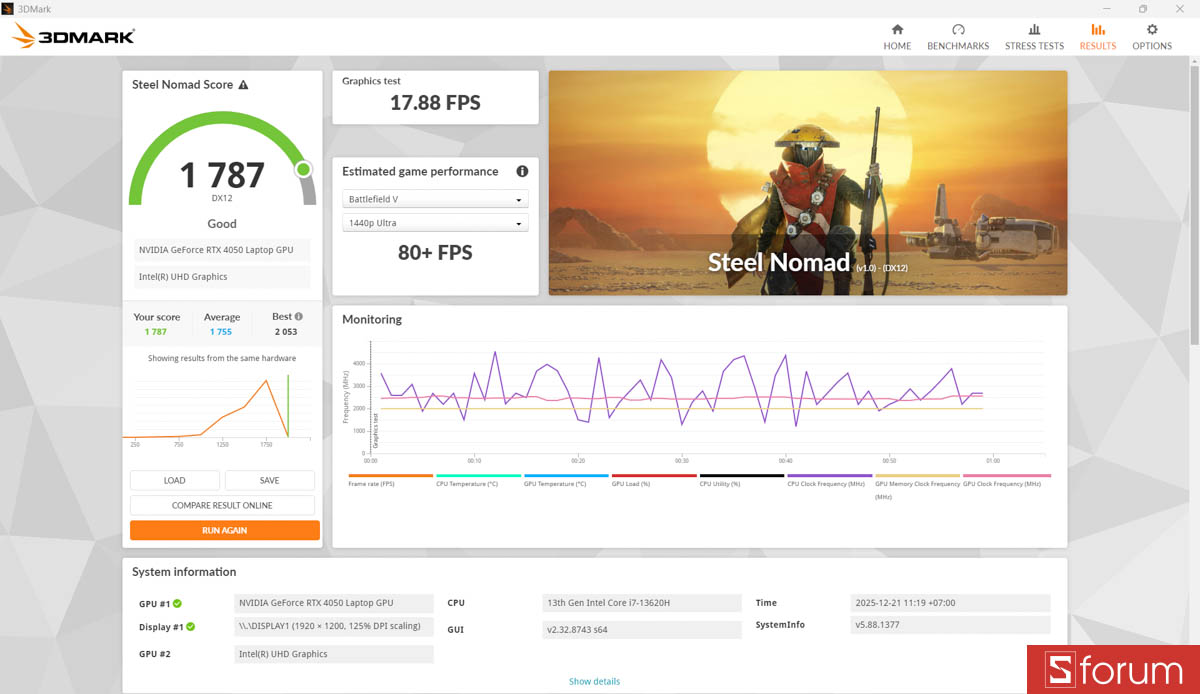Select the orange Results bar-chart icon
The image size is (1200, 694).
(1097, 31)
